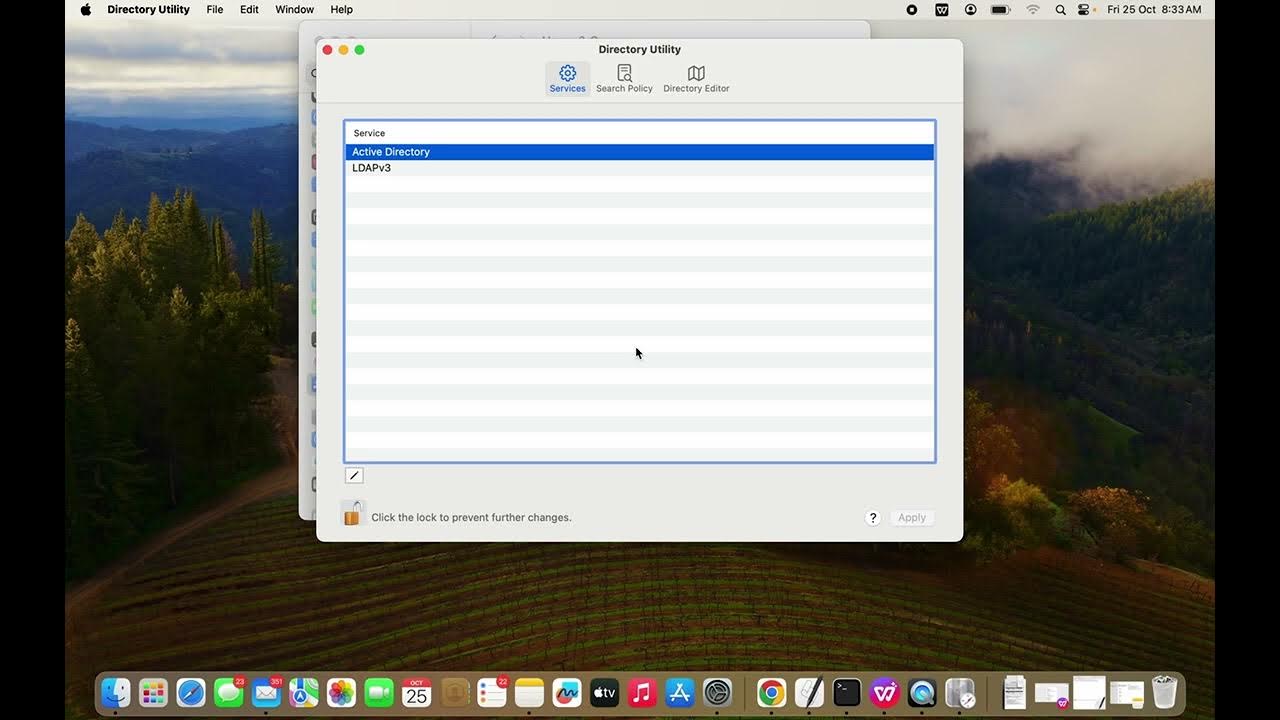
Task: Select the Services toolbar icon
Action: (x=567, y=79)
